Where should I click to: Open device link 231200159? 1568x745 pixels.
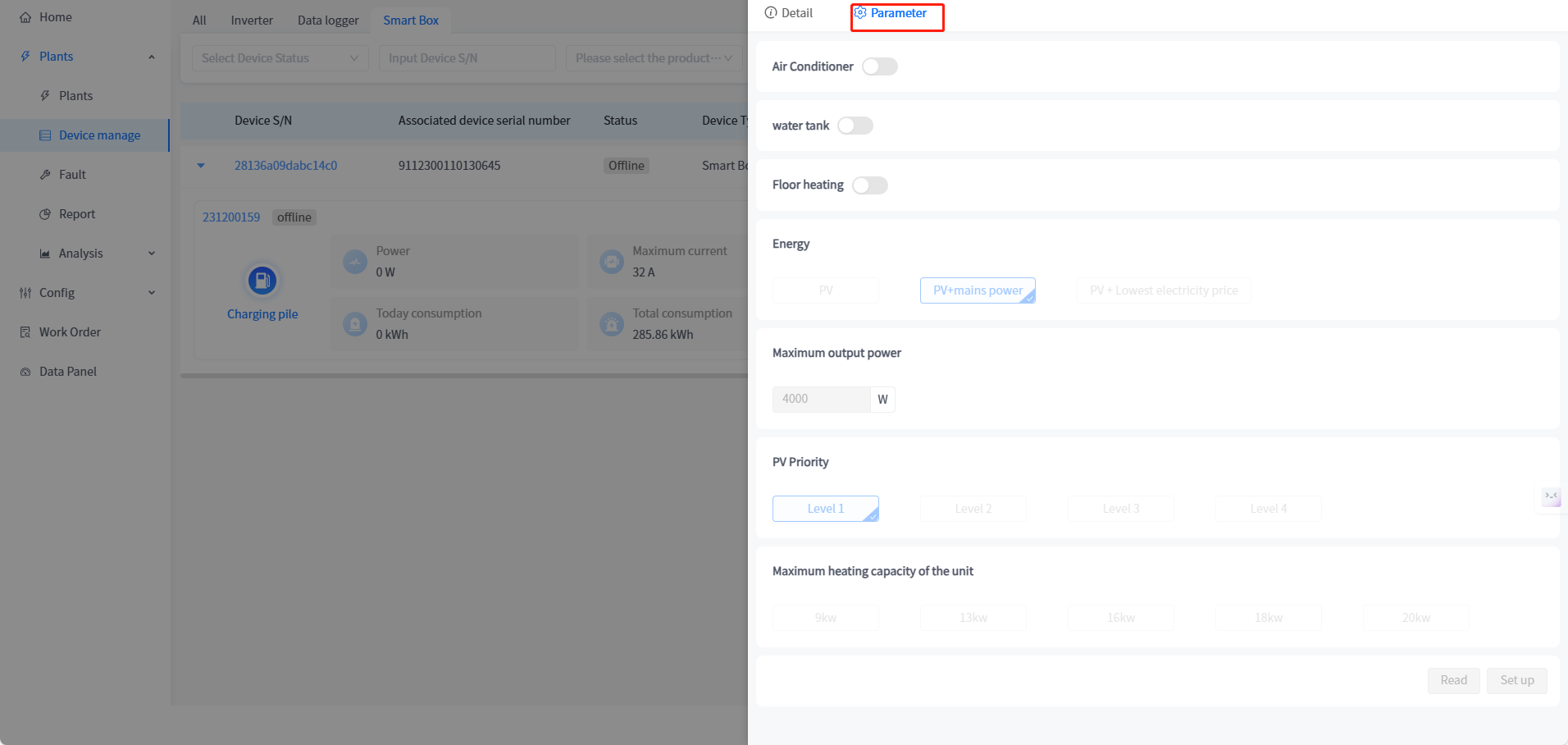point(231,217)
